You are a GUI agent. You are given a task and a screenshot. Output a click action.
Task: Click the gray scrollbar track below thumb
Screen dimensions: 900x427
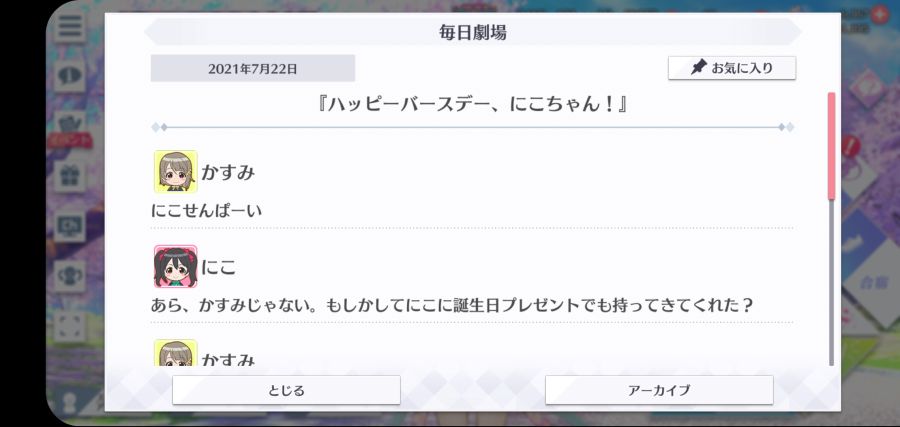(831, 282)
